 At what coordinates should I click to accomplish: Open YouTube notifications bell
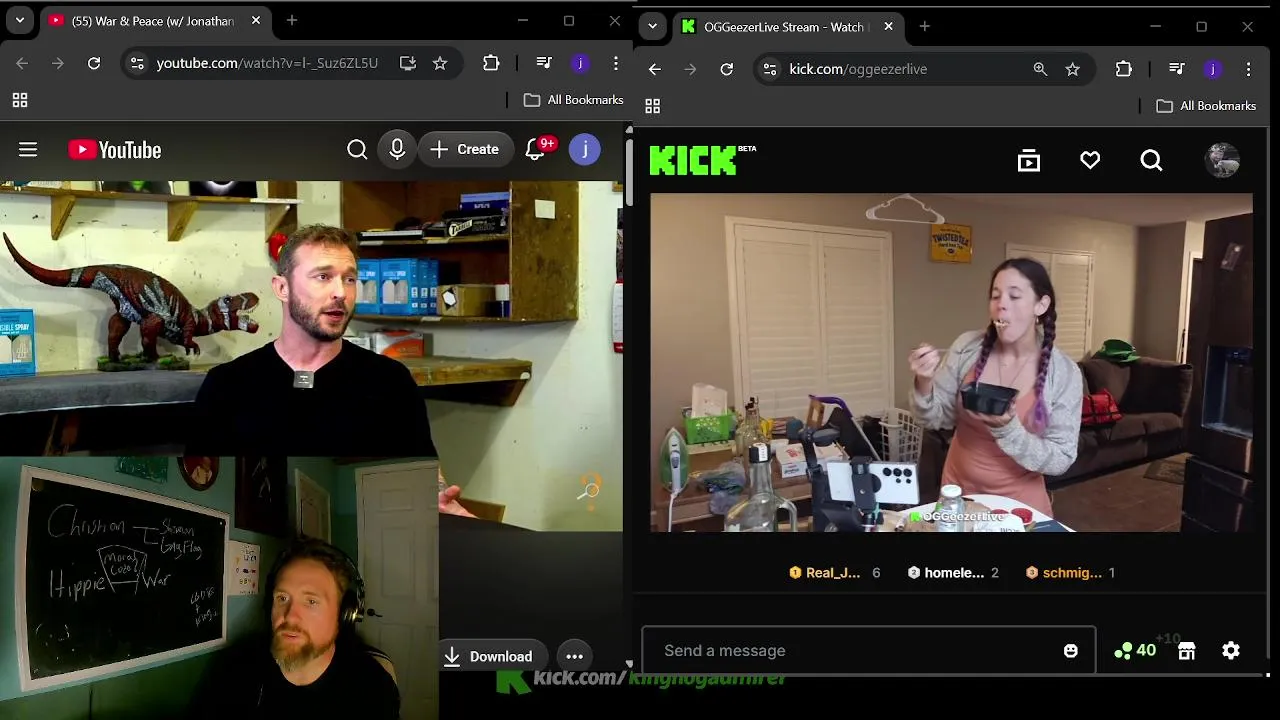[537, 150]
